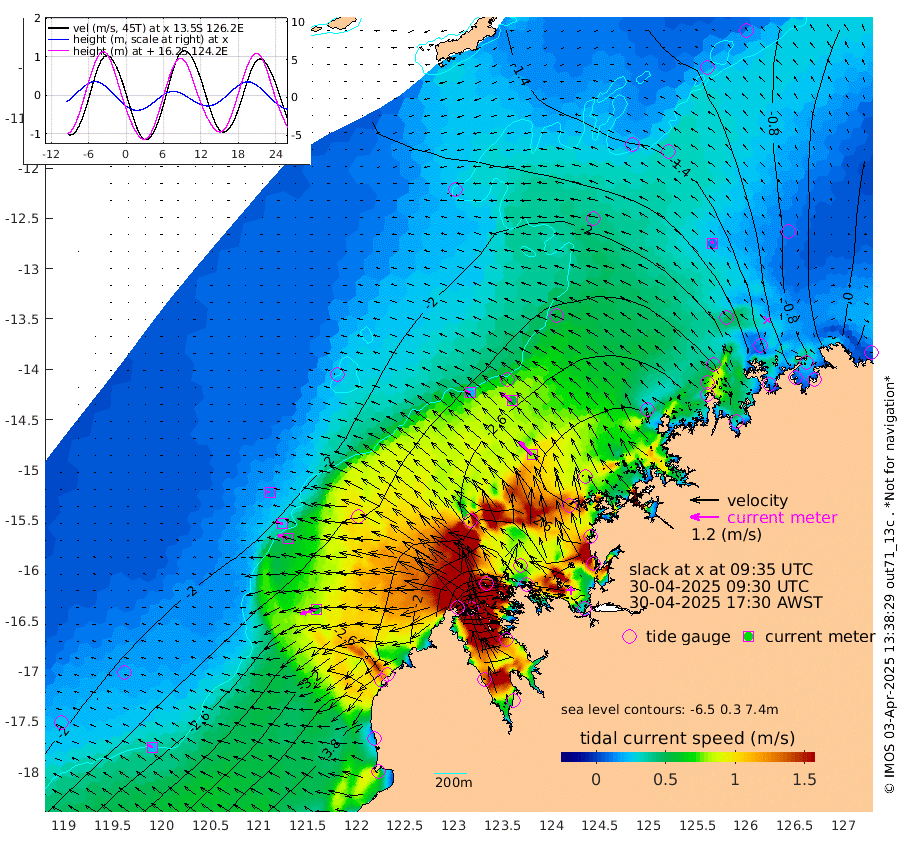Click the '30-04-2025 09:30 UTC' timestamp
This screenshot has width=900, height=846.
(x=719, y=587)
